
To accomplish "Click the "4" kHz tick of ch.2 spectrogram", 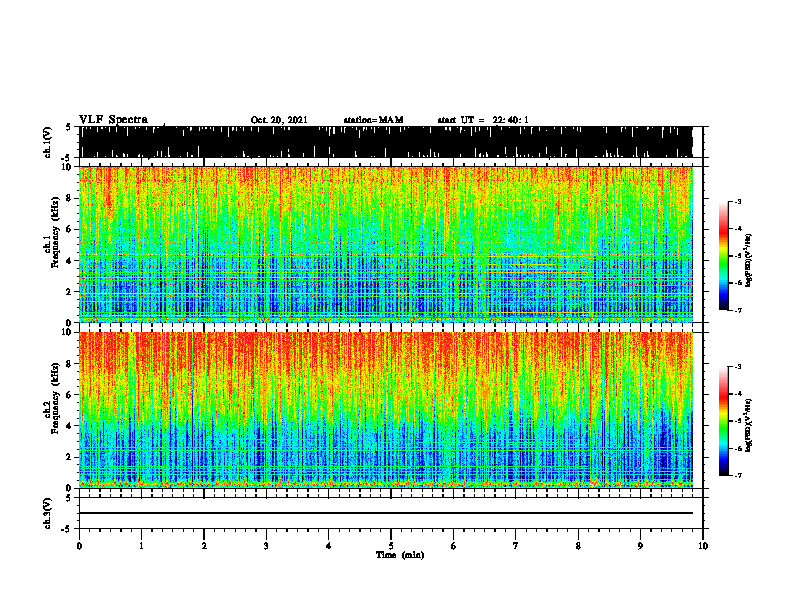I will click(71, 426).
